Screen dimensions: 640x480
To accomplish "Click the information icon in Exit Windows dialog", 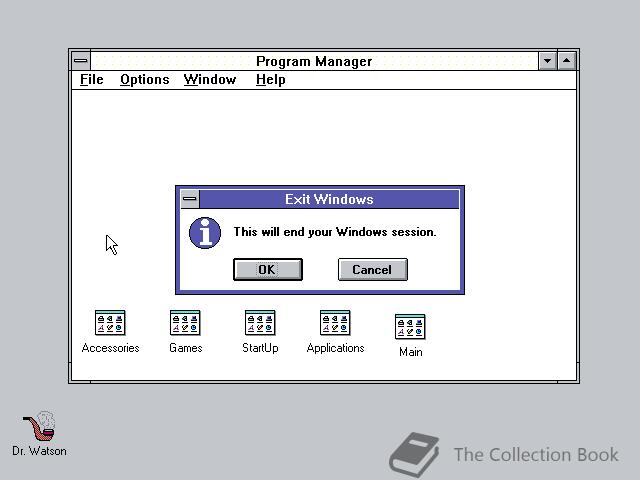I will pyautogui.click(x=205, y=233).
